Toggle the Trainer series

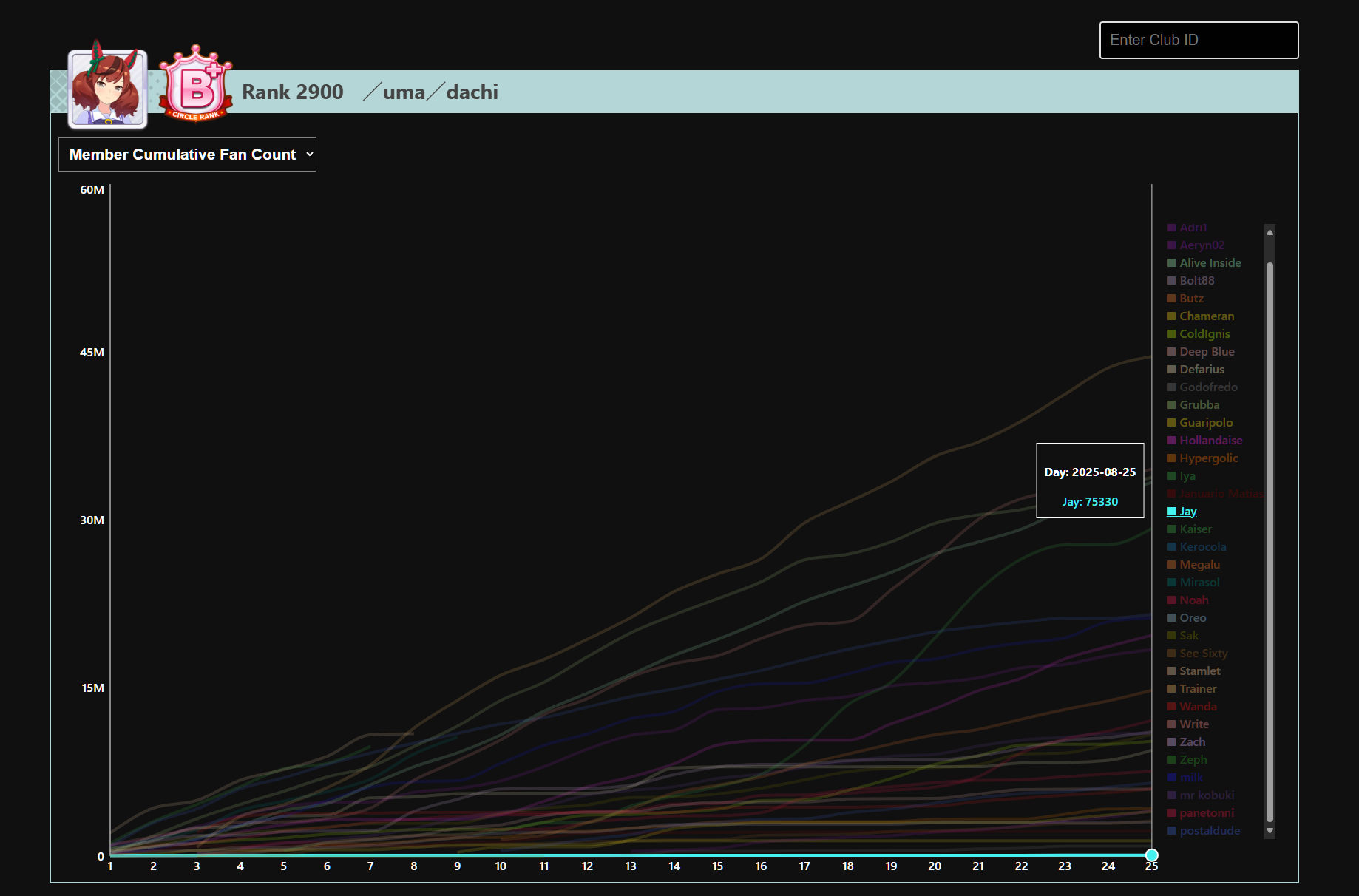click(1191, 689)
